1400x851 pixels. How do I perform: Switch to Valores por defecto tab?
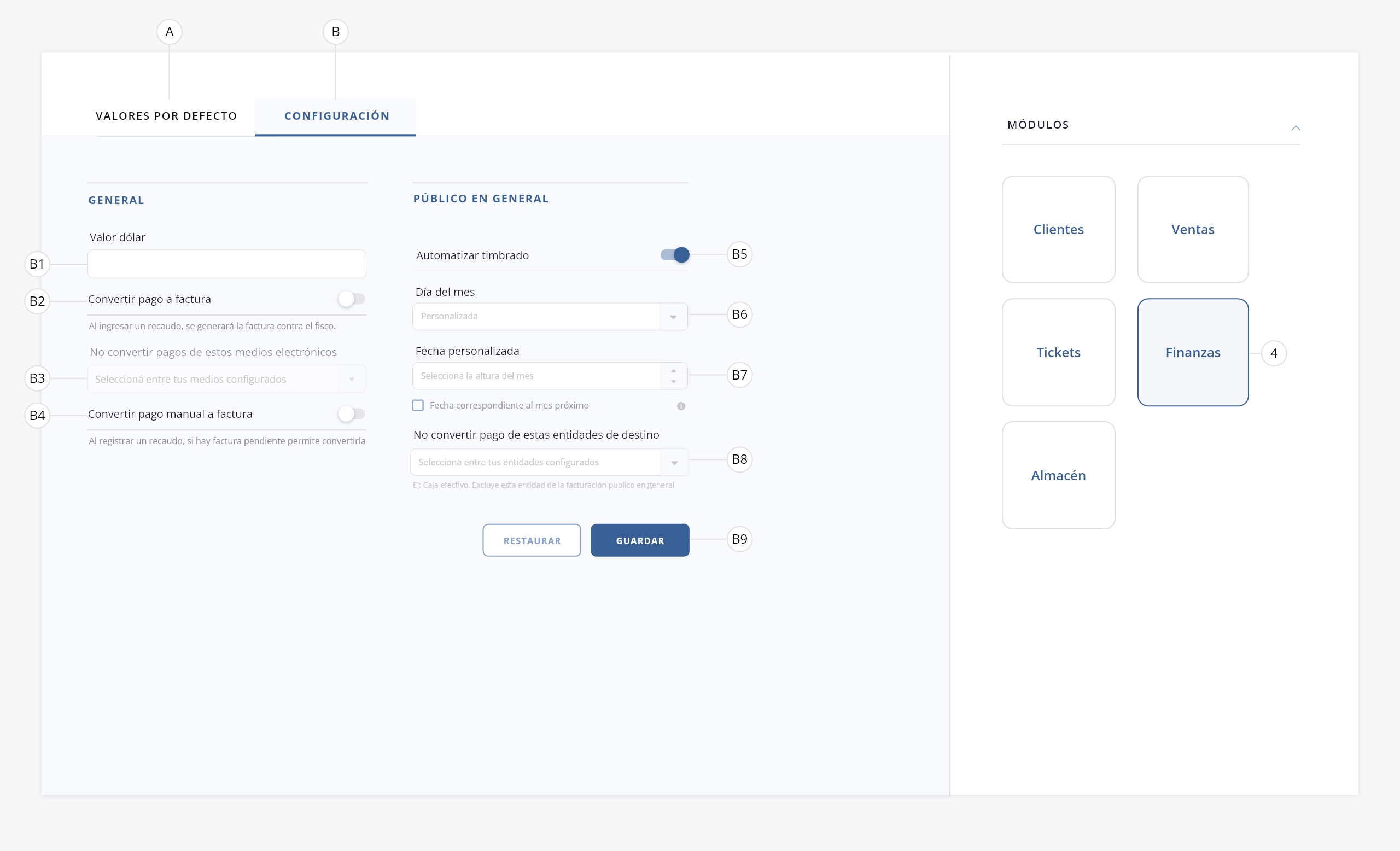coord(166,116)
